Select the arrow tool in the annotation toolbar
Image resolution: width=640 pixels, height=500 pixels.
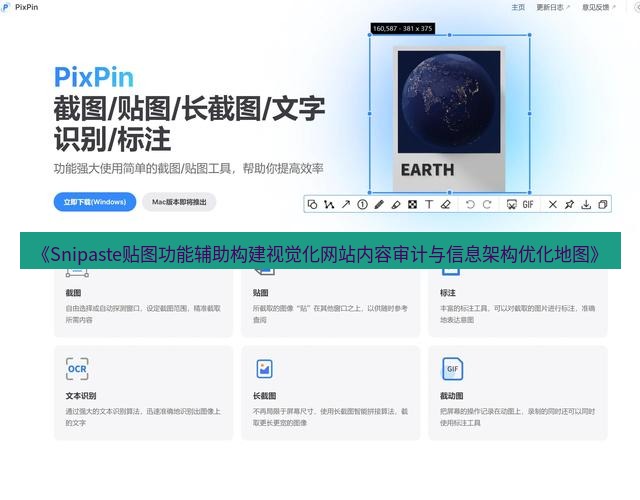pos(346,204)
